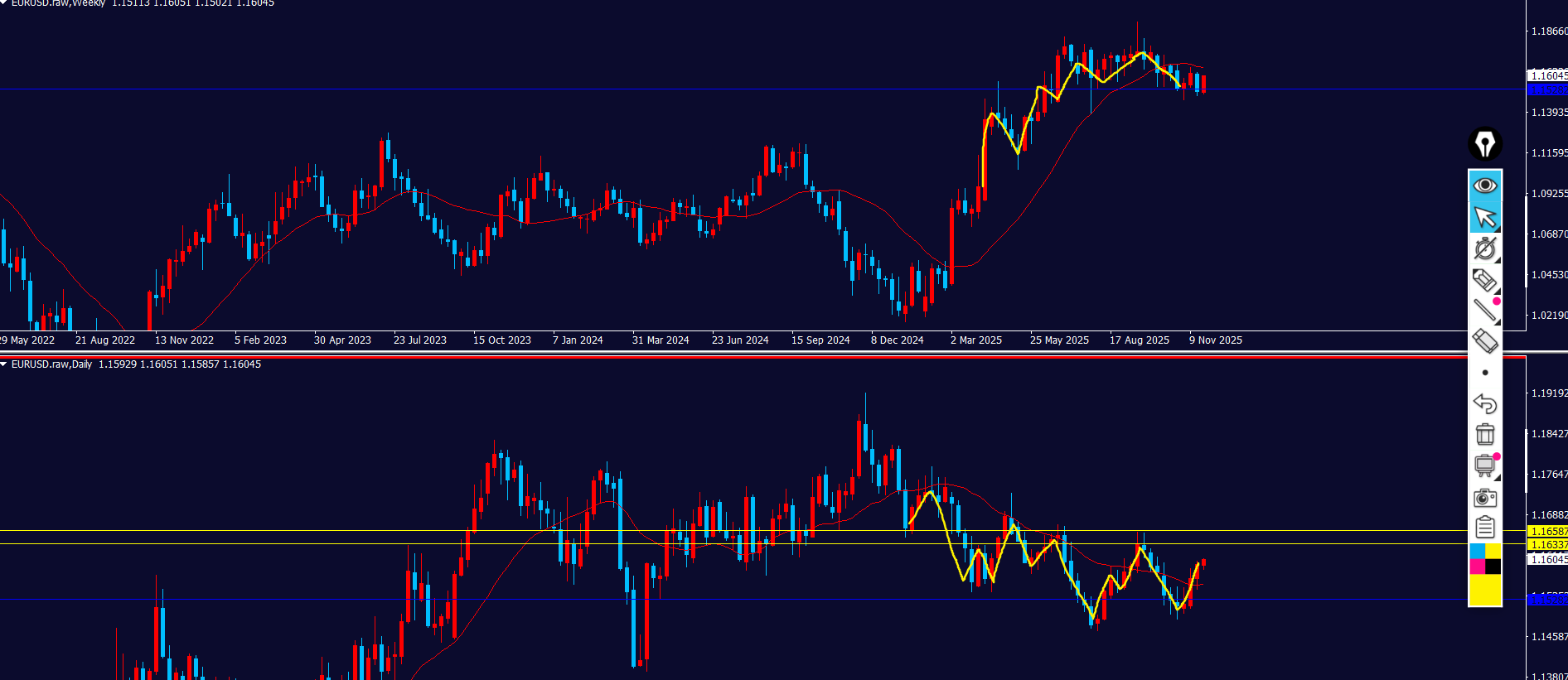Click the 1.16337 yellow price level label
Viewport: 1568px width, 680px height.
tap(1547, 545)
